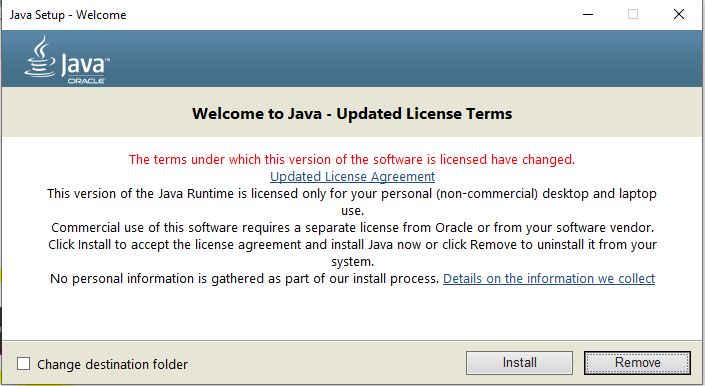Close the Java Setup window
This screenshot has width=705, height=386.
679,14
